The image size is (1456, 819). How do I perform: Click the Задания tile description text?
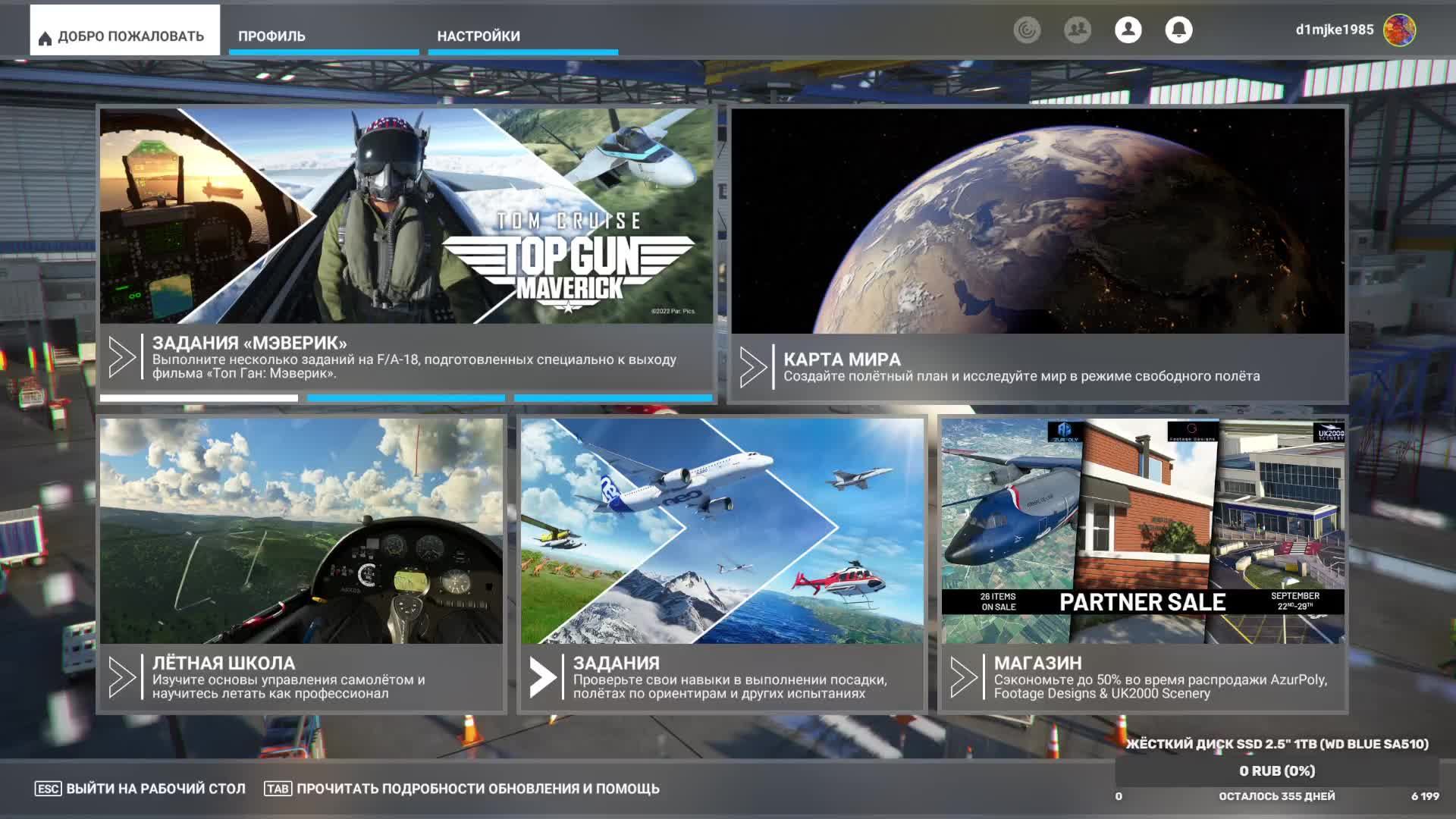(730, 686)
